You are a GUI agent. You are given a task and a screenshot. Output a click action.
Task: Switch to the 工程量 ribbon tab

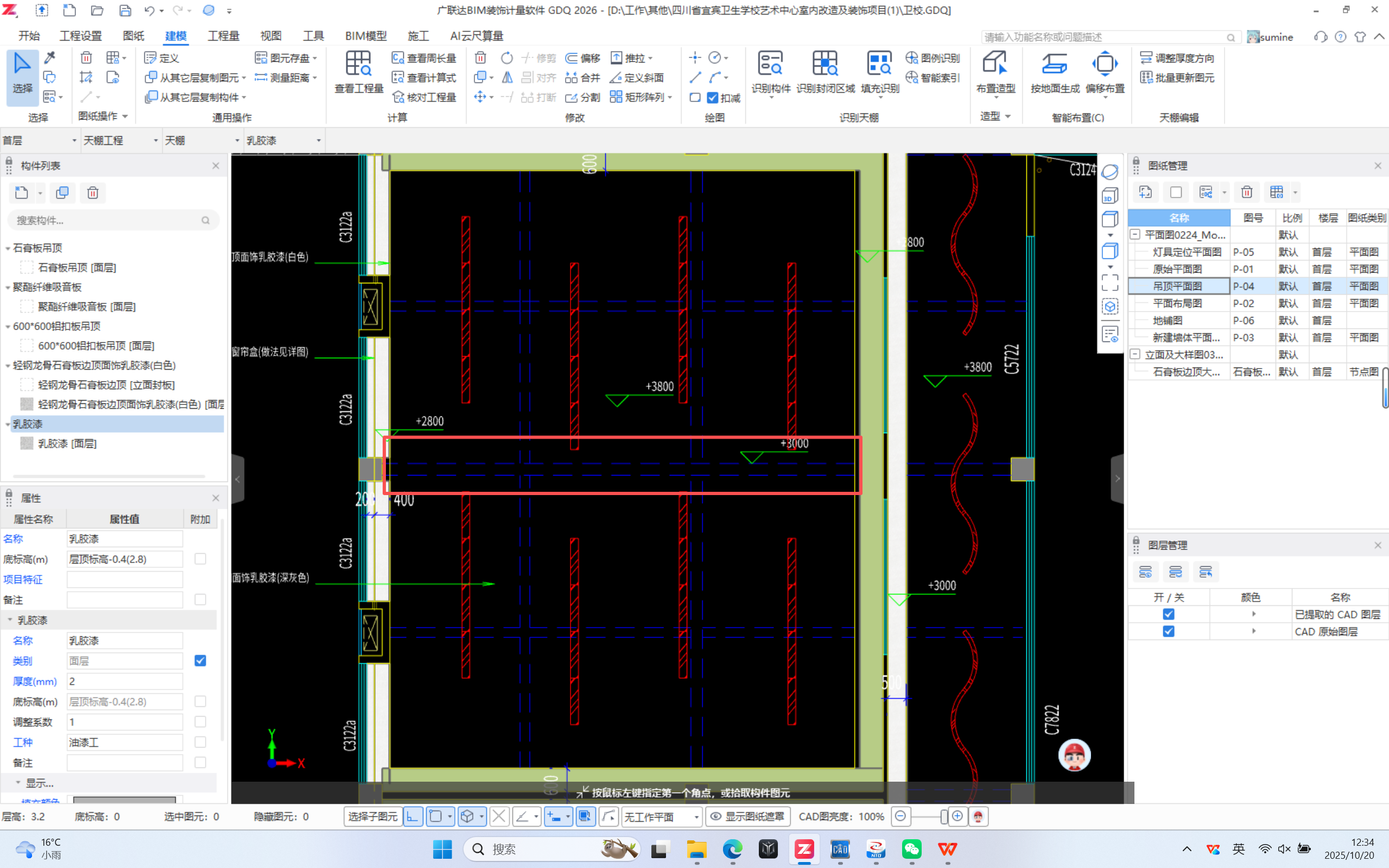pos(223,36)
